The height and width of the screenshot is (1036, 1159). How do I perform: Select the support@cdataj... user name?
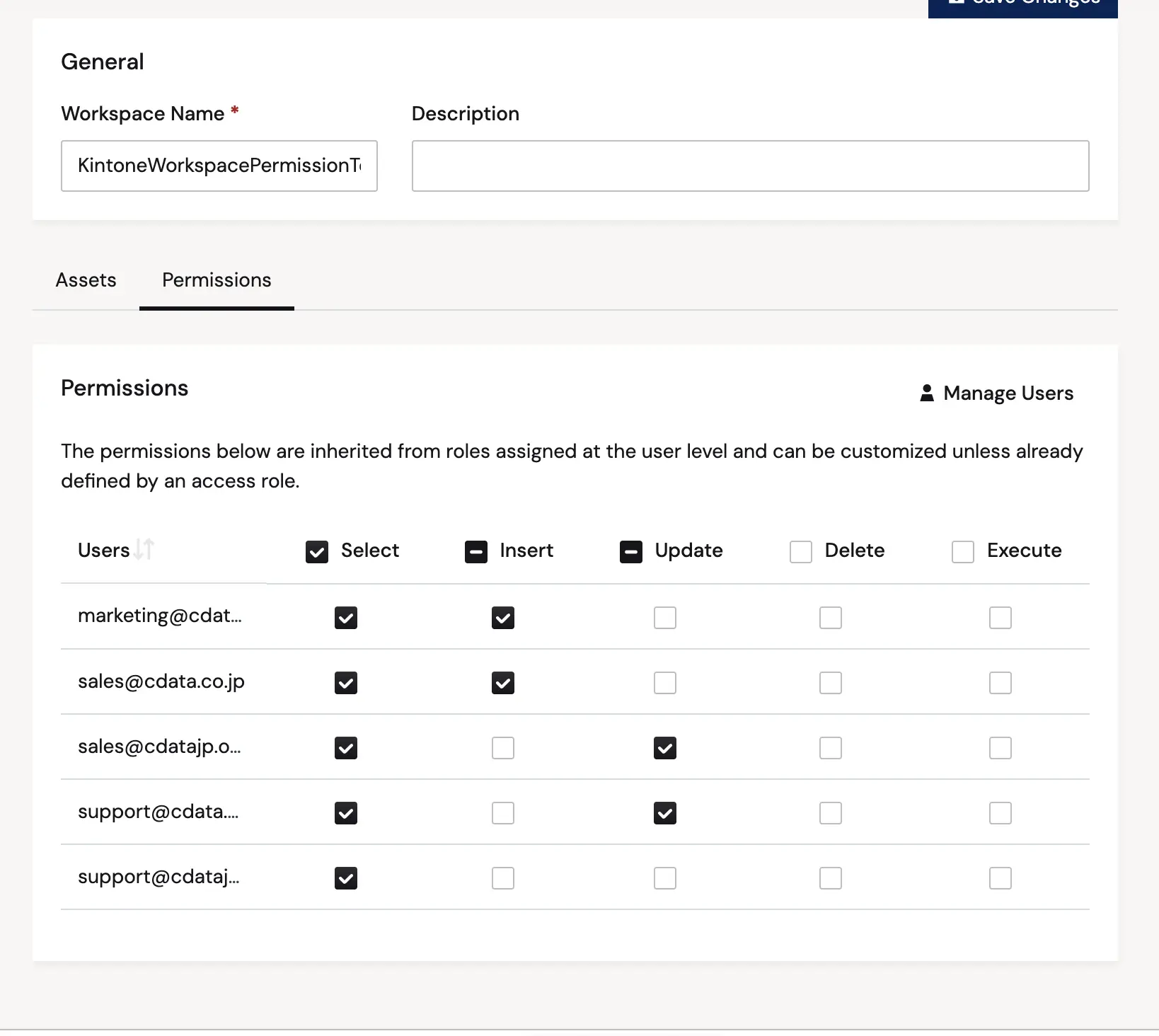click(158, 876)
